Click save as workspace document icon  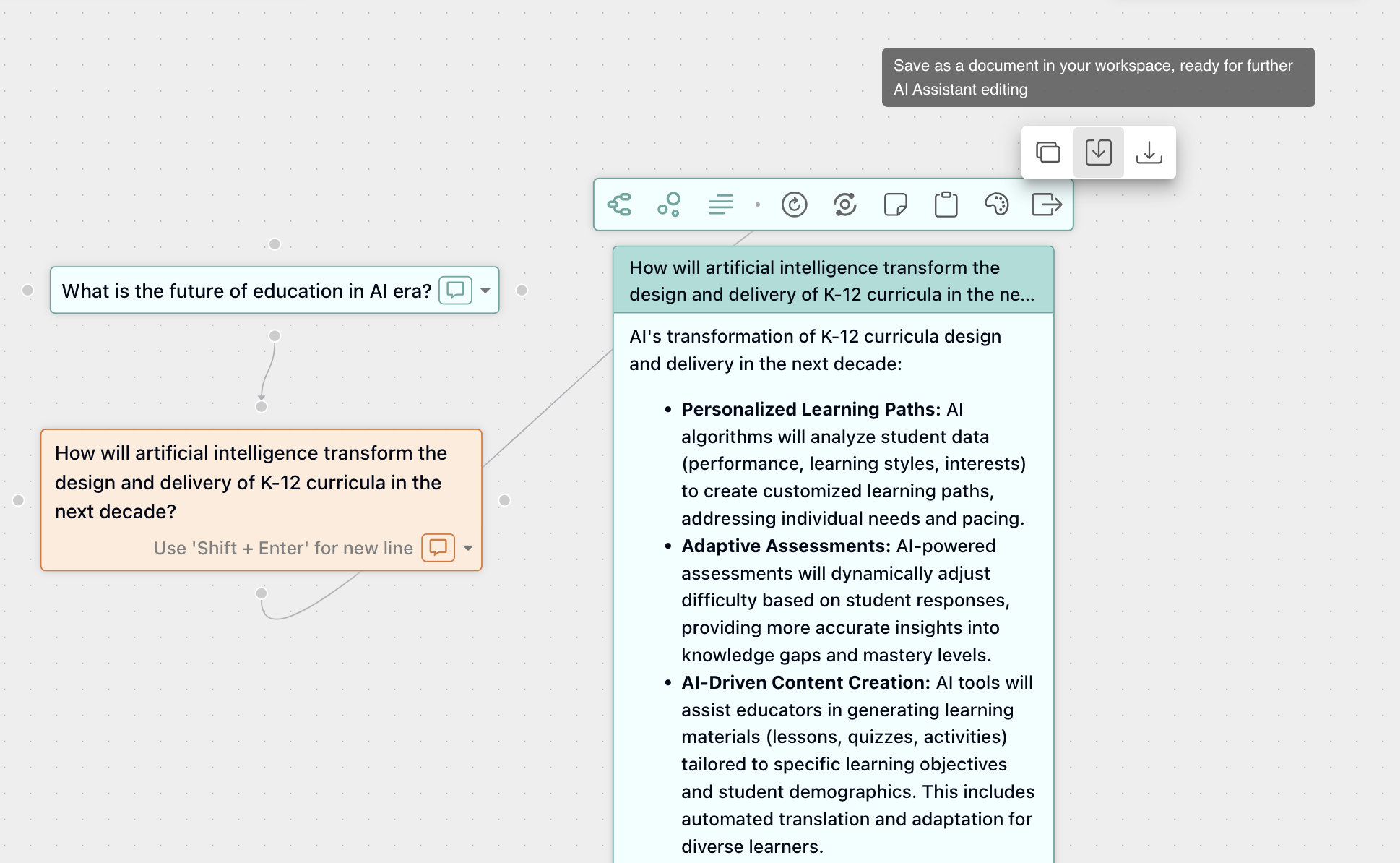[1098, 153]
